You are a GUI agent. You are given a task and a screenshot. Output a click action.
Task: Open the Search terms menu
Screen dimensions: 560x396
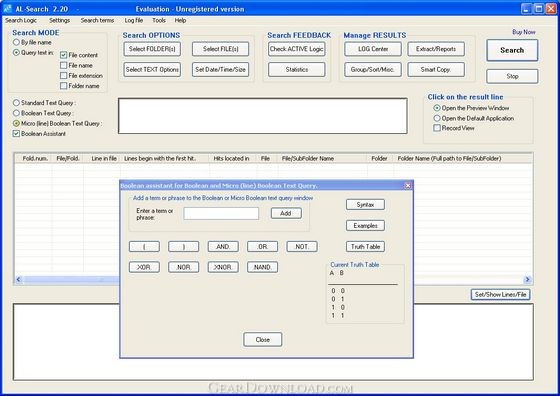click(x=97, y=20)
